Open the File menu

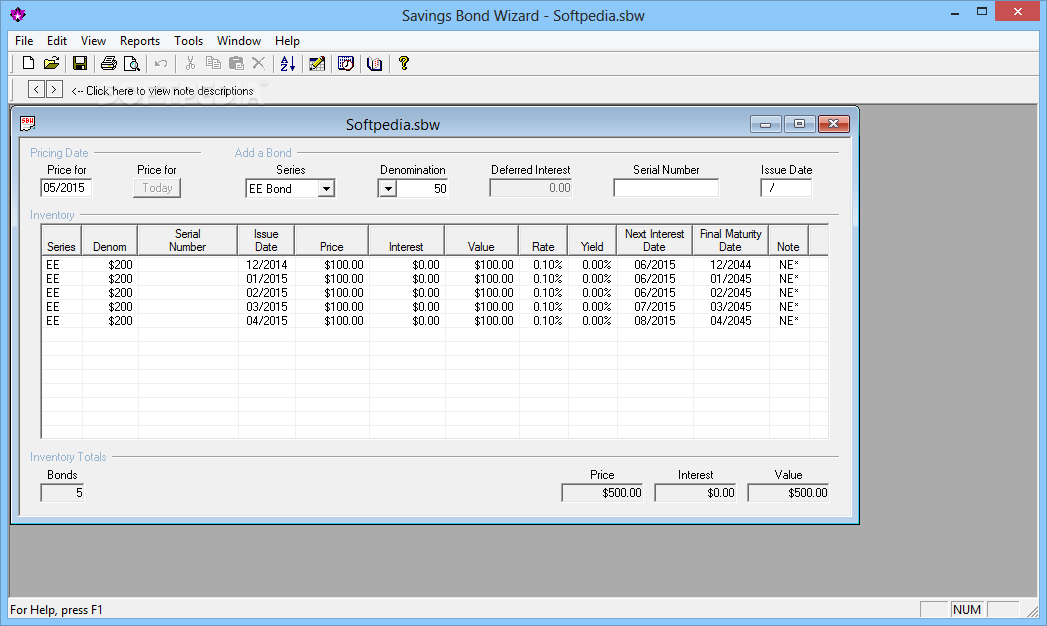click(x=24, y=41)
